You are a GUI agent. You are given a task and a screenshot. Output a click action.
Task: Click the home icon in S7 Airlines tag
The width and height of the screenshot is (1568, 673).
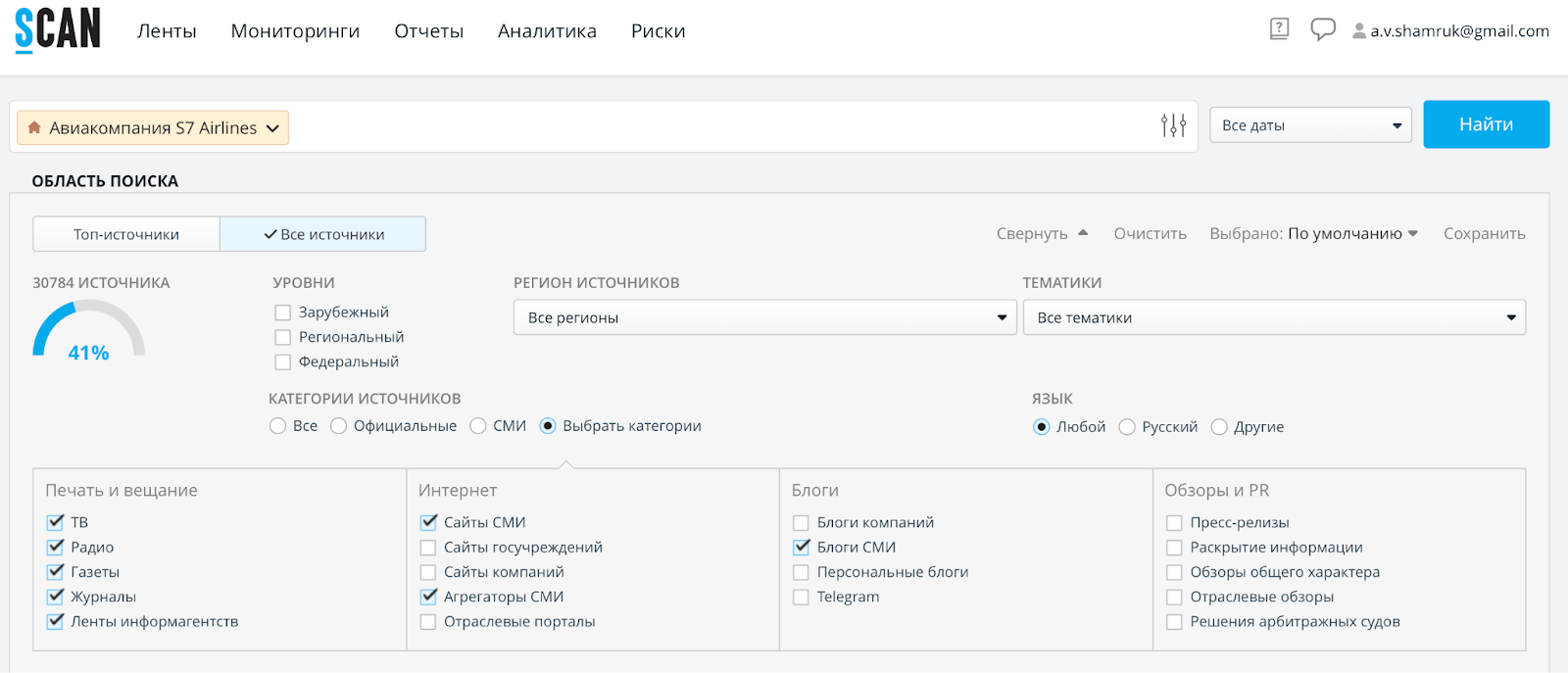click(34, 127)
